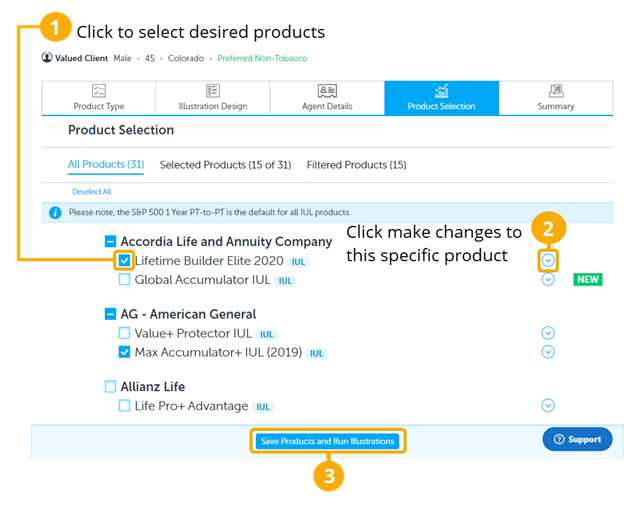View Selected Products (15 of 31)
This screenshot has height=506, width=624.
[x=225, y=165]
